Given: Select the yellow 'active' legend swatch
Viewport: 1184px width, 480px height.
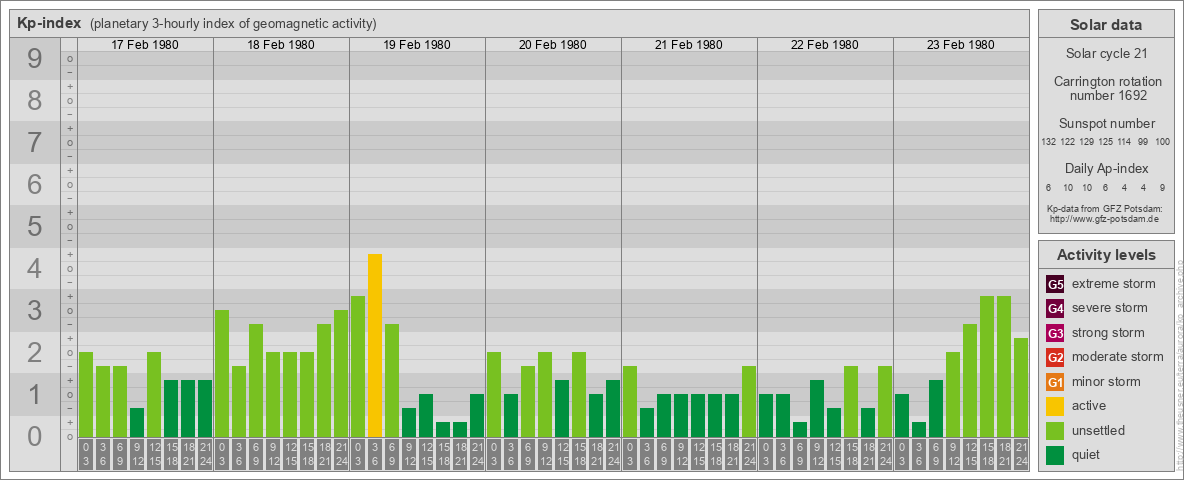Looking at the screenshot, I should coord(1055,406).
